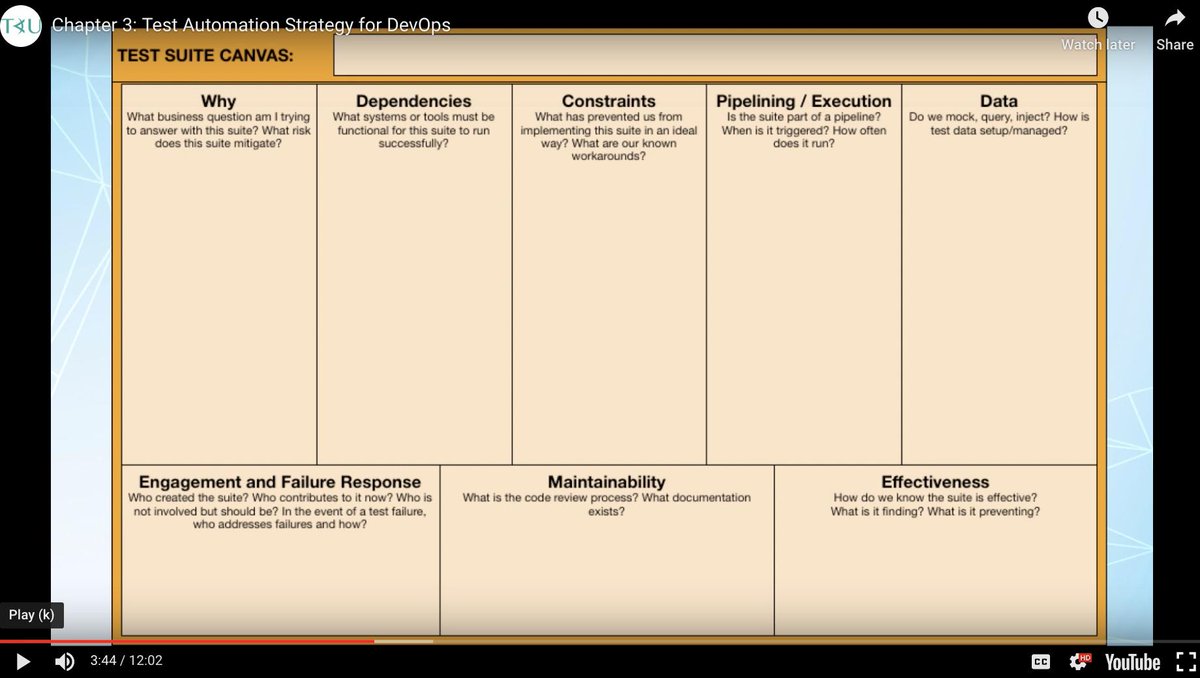The height and width of the screenshot is (678, 1200).
Task: Seek forward using the progress bar
Action: click(x=600, y=641)
